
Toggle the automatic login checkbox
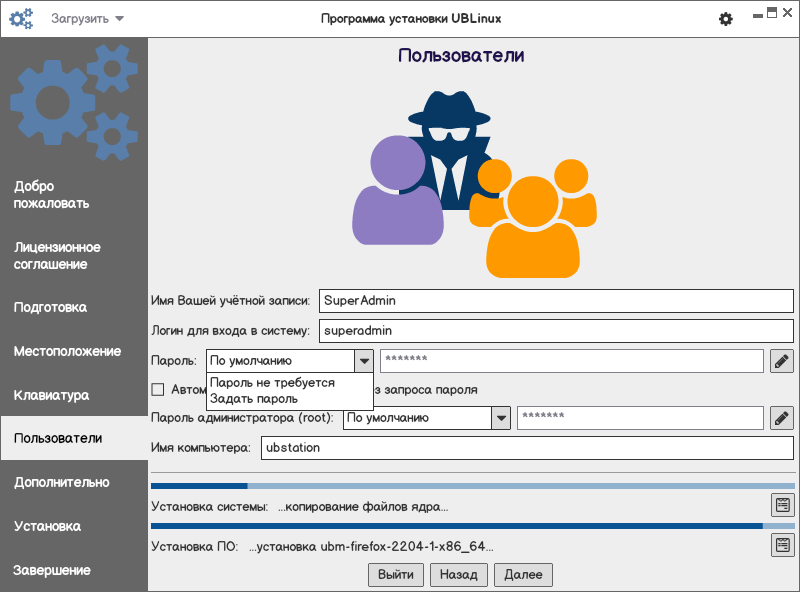pos(158,390)
